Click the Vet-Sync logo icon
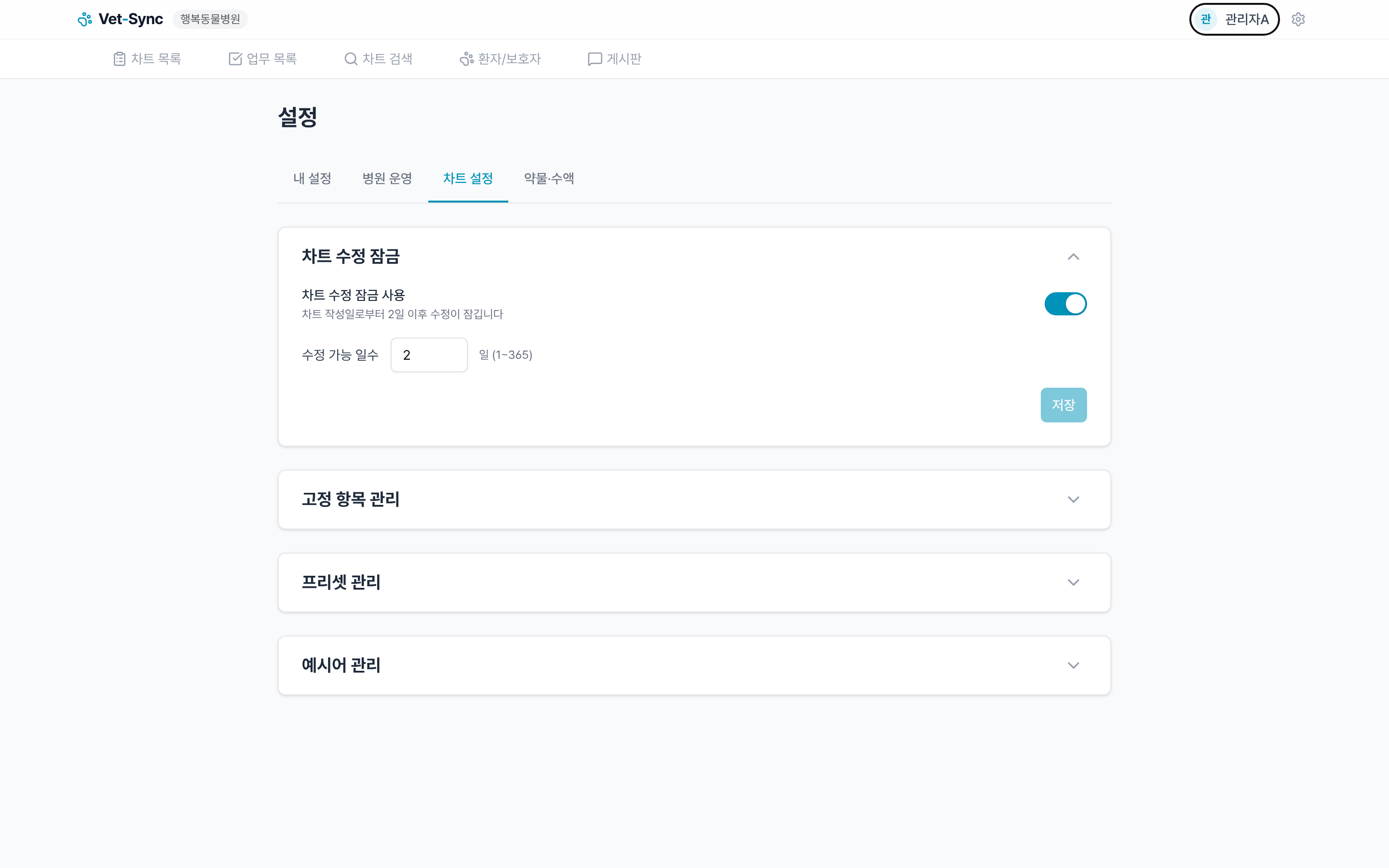The height and width of the screenshot is (868, 1389). (85, 19)
